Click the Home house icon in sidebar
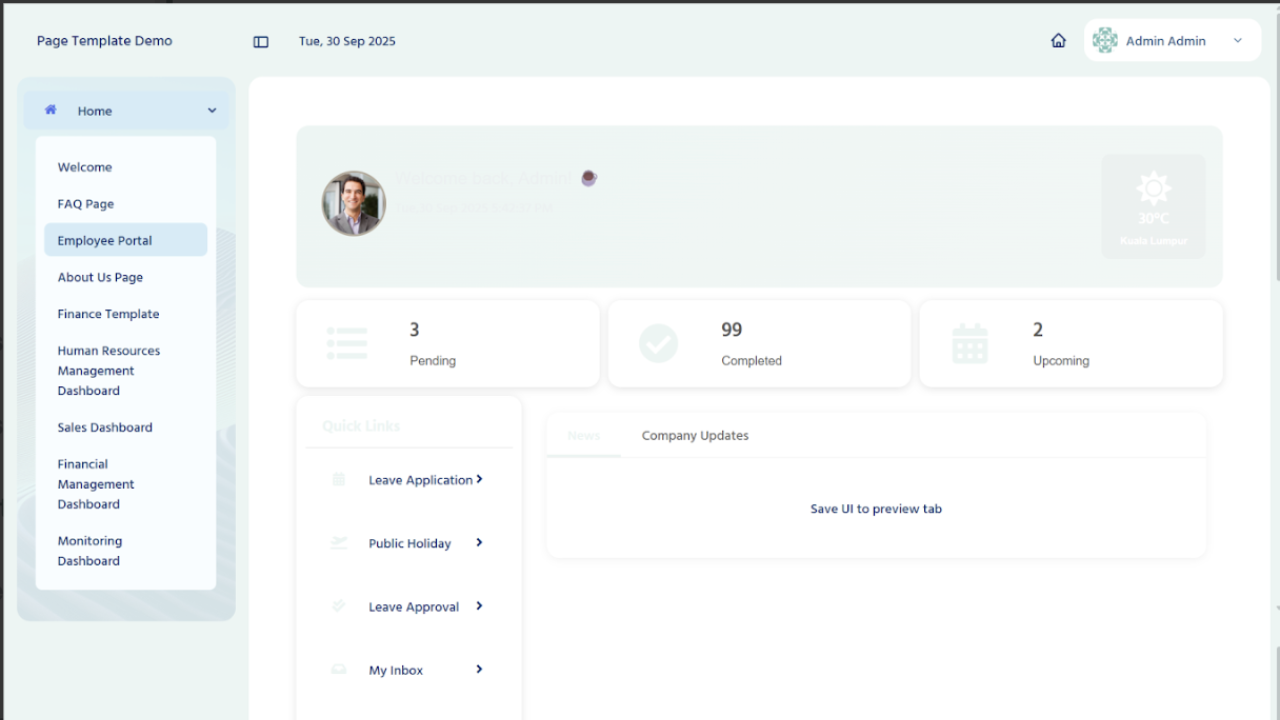The image size is (1280, 720). click(x=51, y=110)
